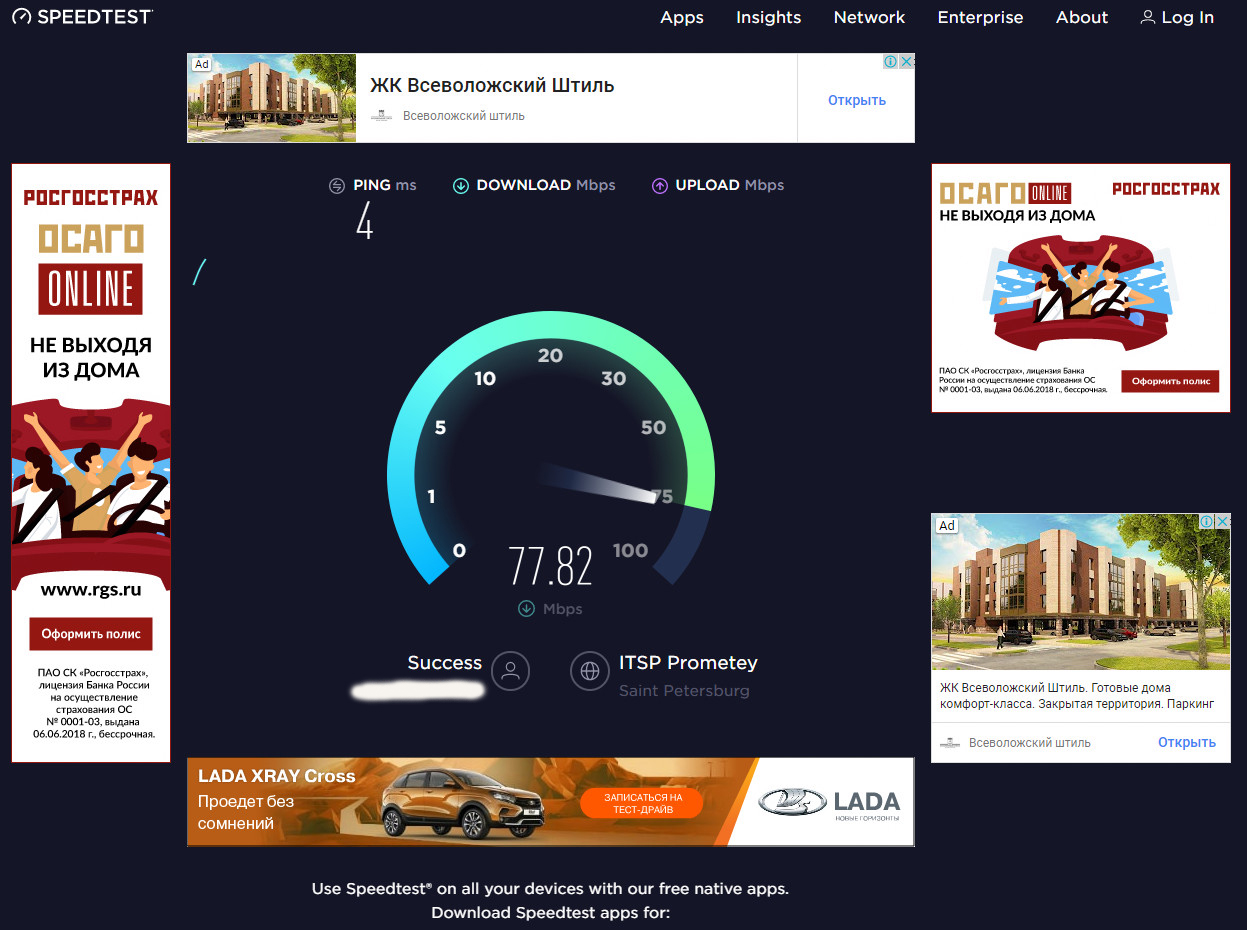Image resolution: width=1247 pixels, height=930 pixels.
Task: Click the small download icon under the 77.82 reading
Action: 526,609
